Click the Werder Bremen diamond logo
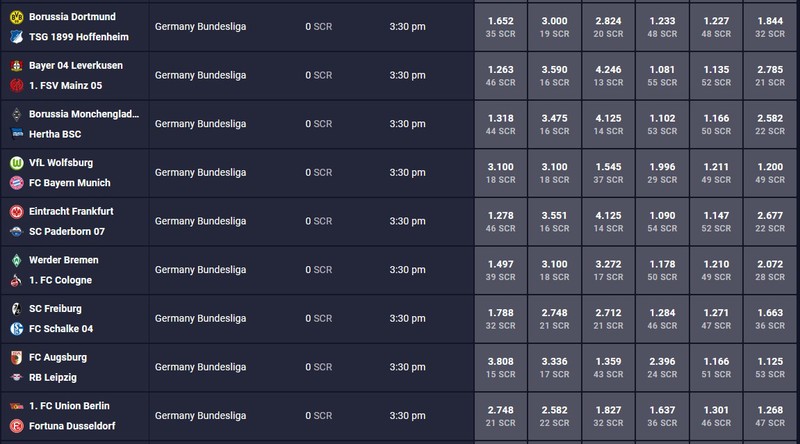The image size is (800, 444). click(16, 260)
